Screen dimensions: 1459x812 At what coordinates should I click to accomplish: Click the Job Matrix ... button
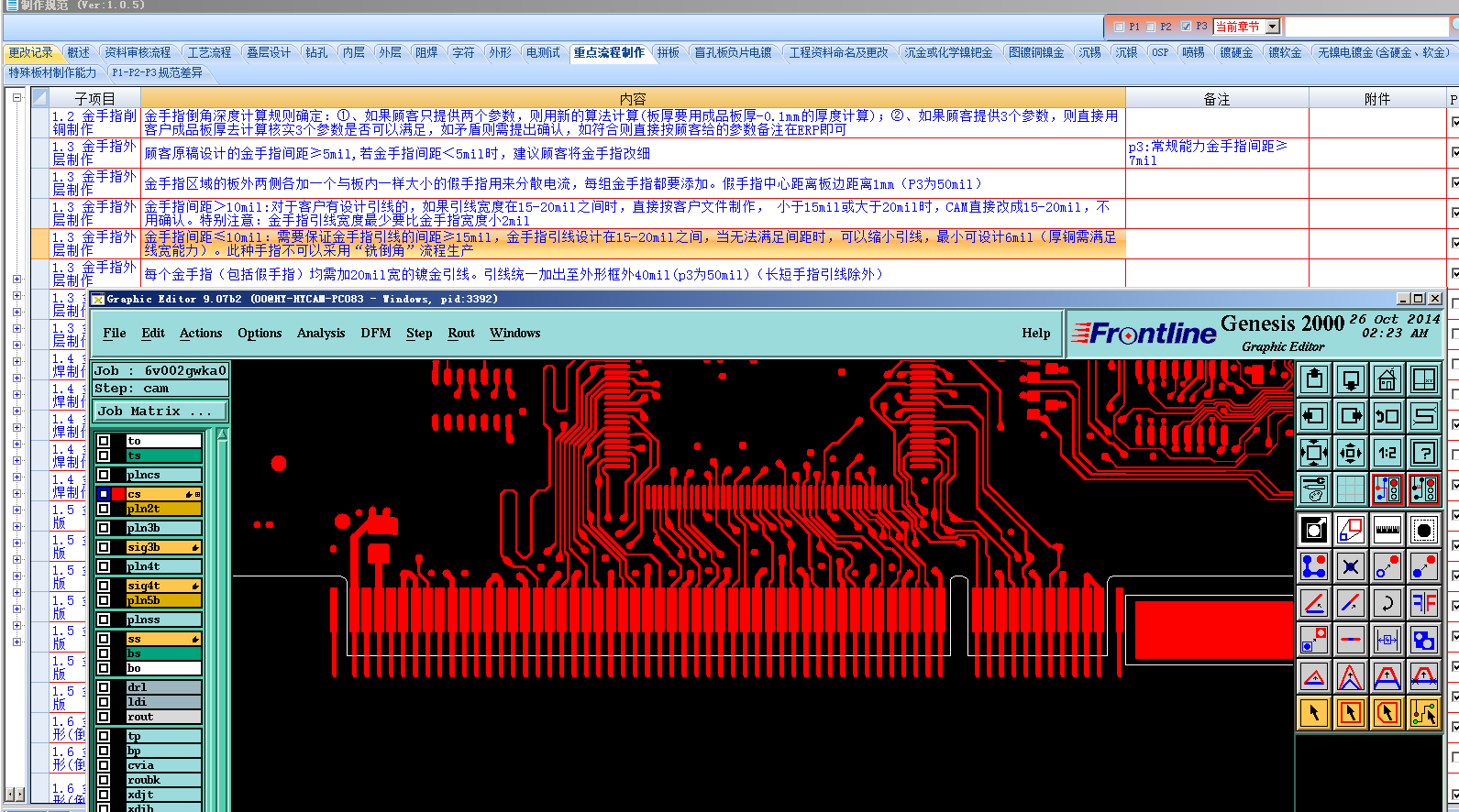[160, 411]
